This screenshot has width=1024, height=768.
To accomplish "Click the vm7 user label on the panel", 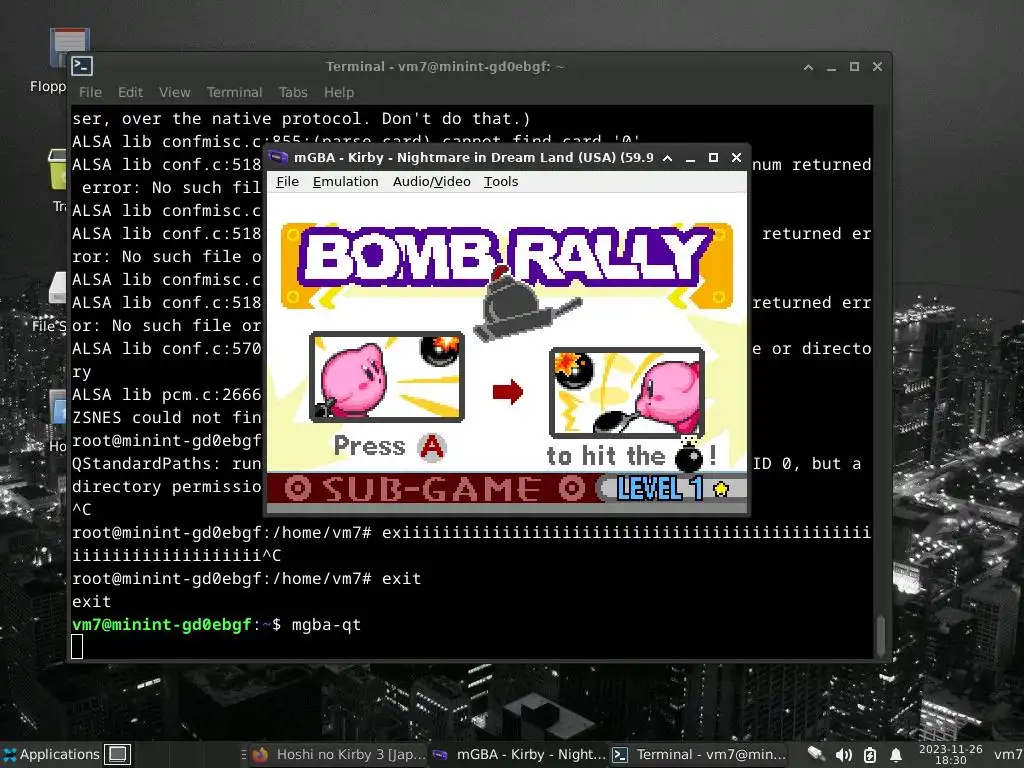I will coord(1008,754).
